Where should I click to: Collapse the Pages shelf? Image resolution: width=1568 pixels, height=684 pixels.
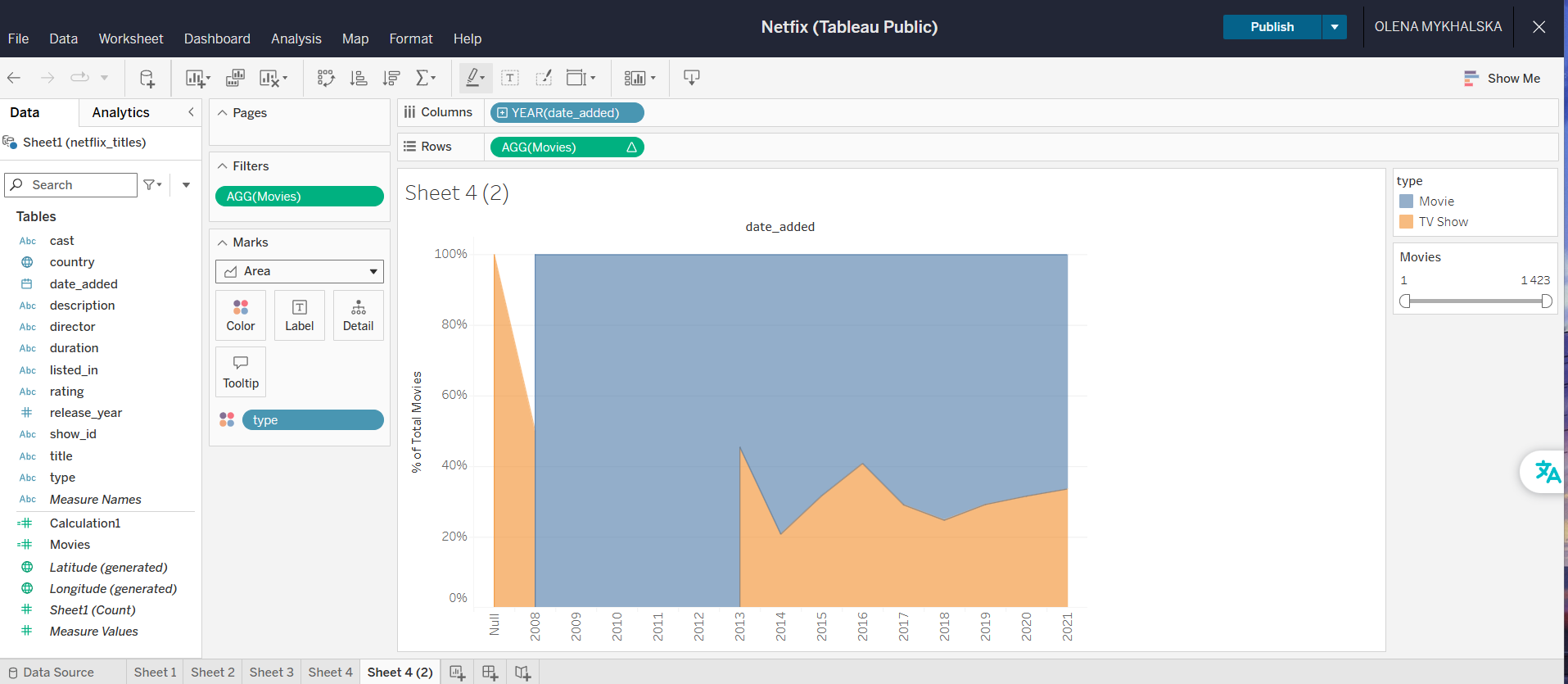pyautogui.click(x=222, y=113)
